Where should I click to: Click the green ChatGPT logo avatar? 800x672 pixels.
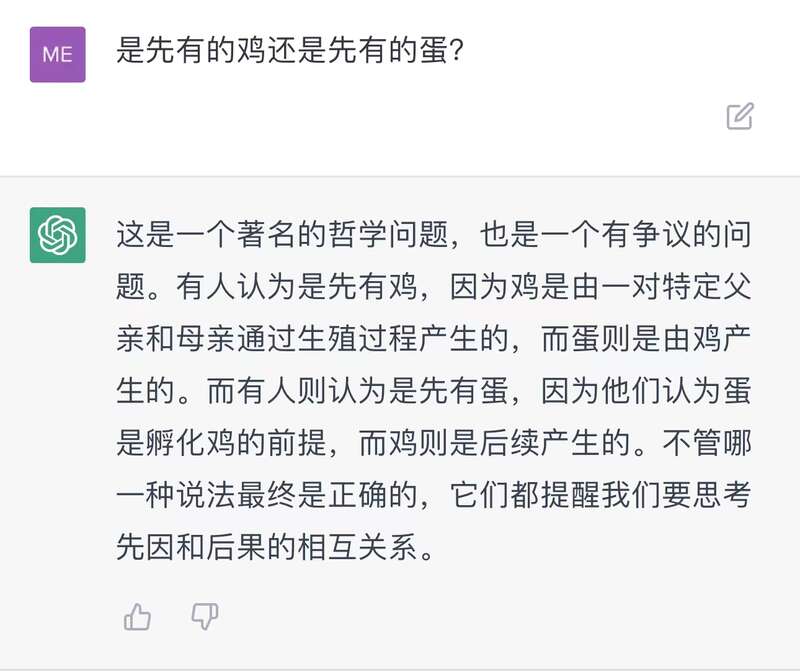coord(58,235)
